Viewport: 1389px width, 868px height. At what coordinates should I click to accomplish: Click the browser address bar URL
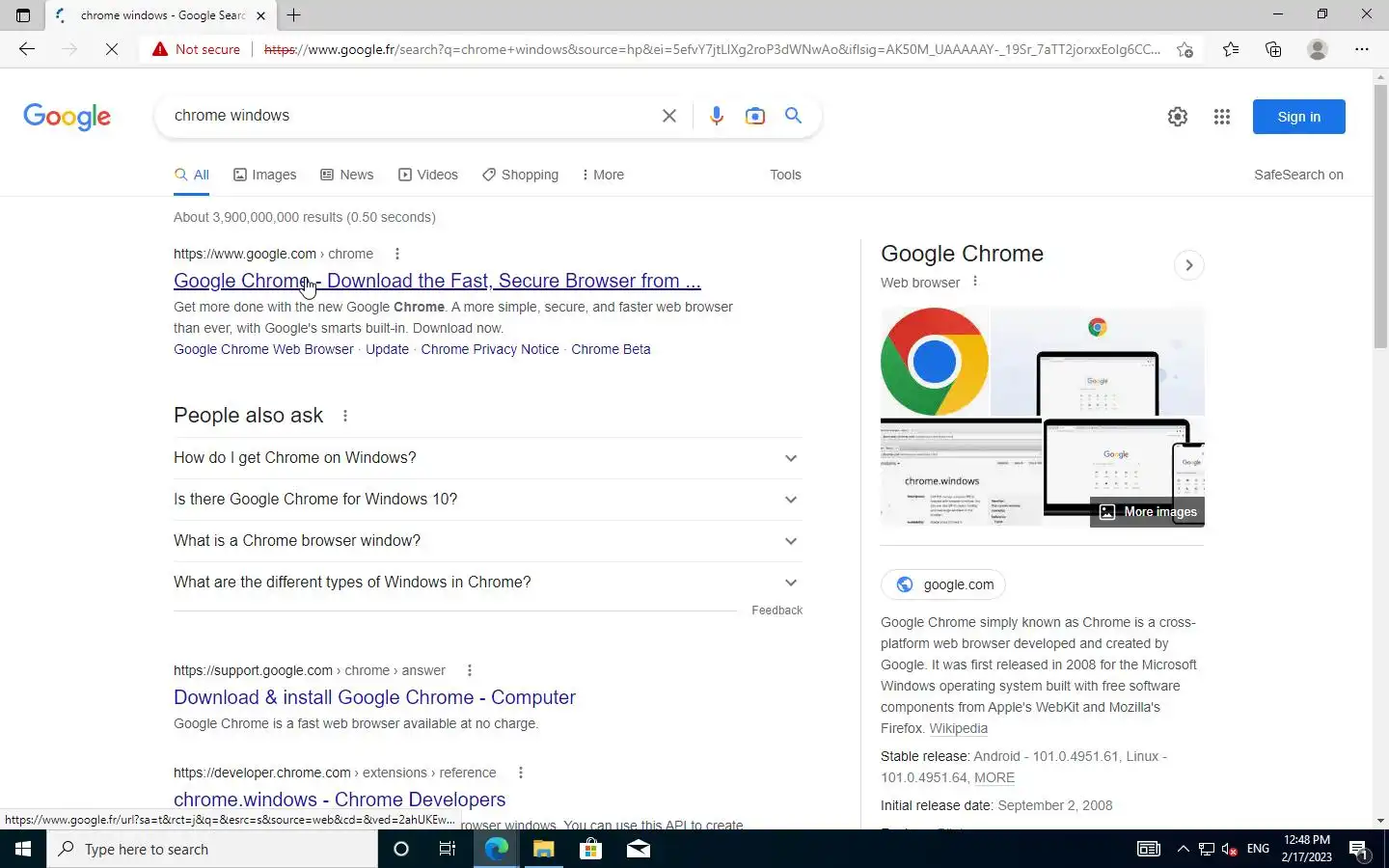[x=712, y=49]
